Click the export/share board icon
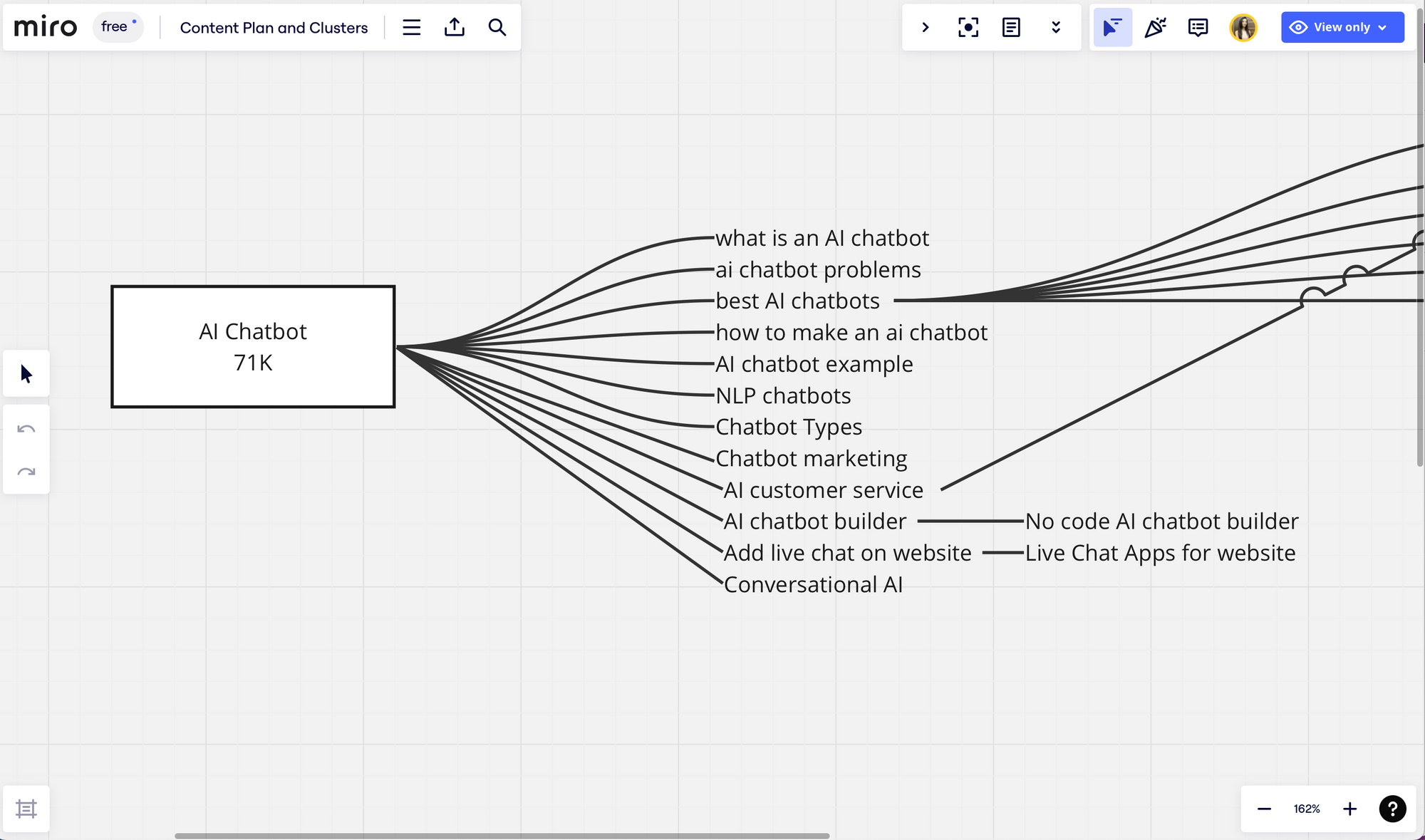1425x840 pixels. (454, 27)
